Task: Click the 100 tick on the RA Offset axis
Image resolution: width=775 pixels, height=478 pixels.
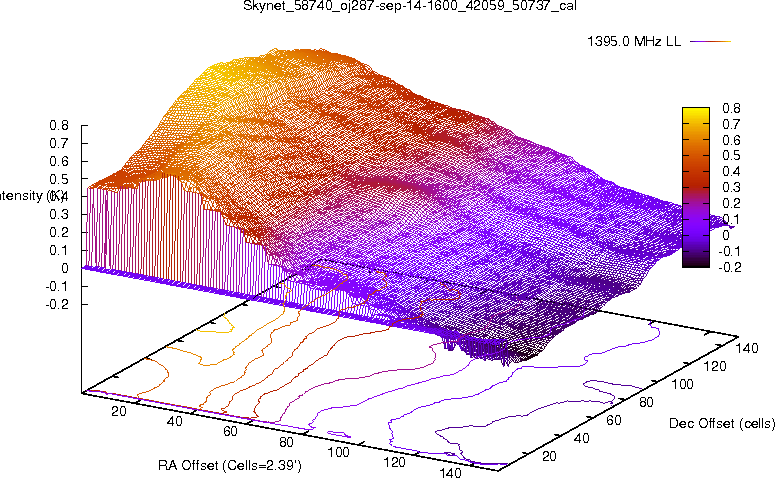Action: (x=339, y=452)
